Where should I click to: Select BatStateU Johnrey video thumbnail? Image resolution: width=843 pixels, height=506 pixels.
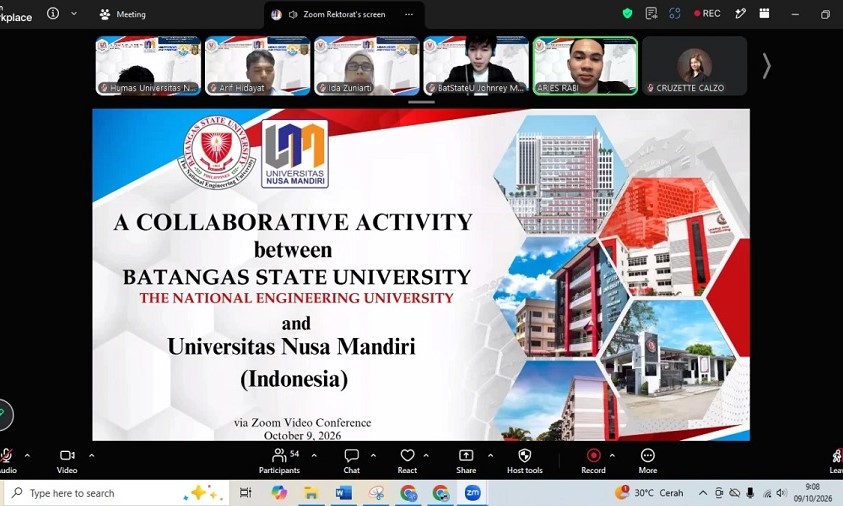[476, 66]
